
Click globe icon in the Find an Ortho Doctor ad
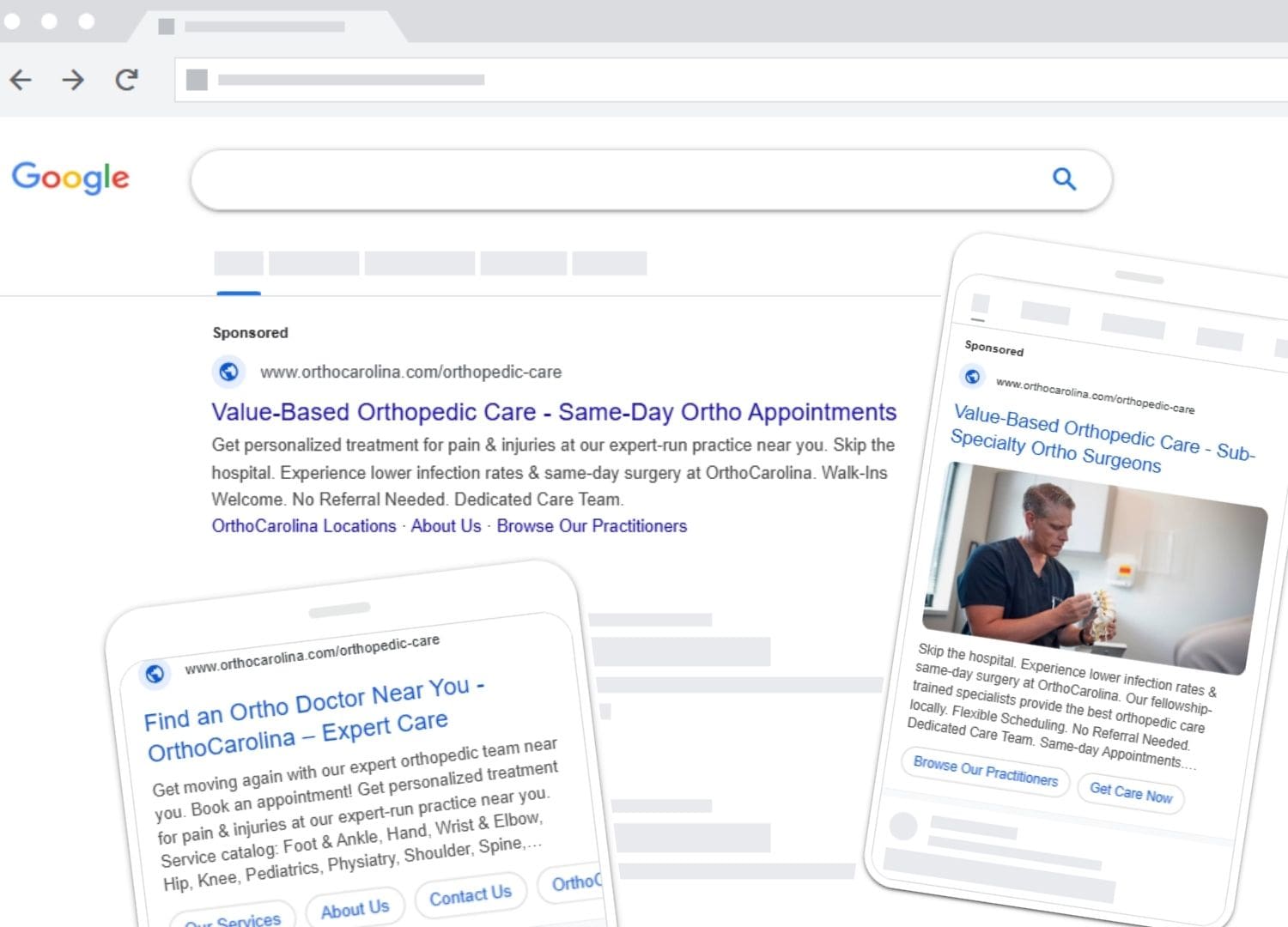155,674
